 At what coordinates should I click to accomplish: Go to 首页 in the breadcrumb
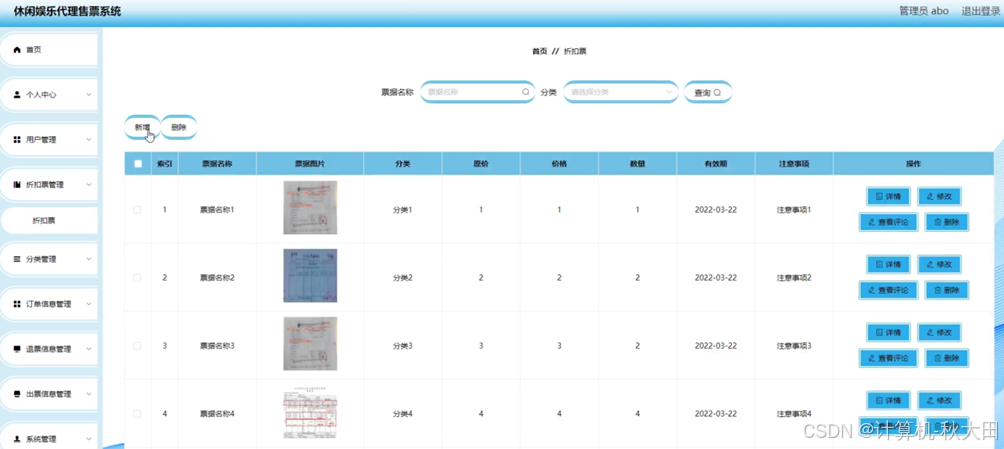(x=539, y=51)
